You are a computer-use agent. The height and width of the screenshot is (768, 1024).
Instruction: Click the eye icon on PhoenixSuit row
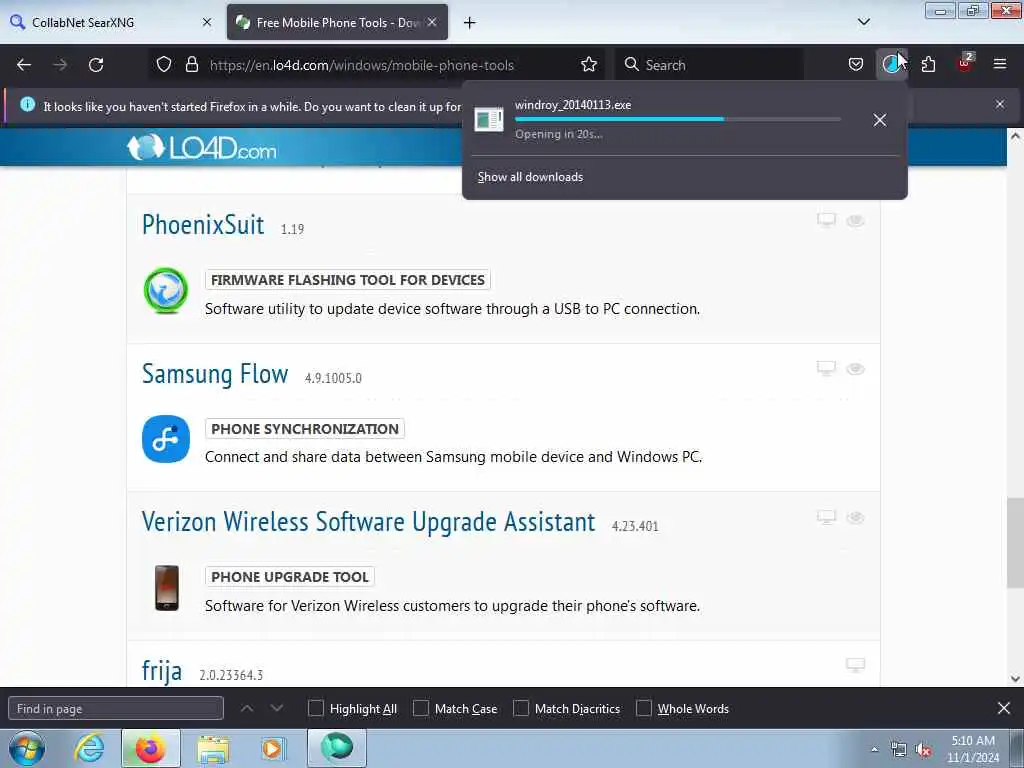856,221
